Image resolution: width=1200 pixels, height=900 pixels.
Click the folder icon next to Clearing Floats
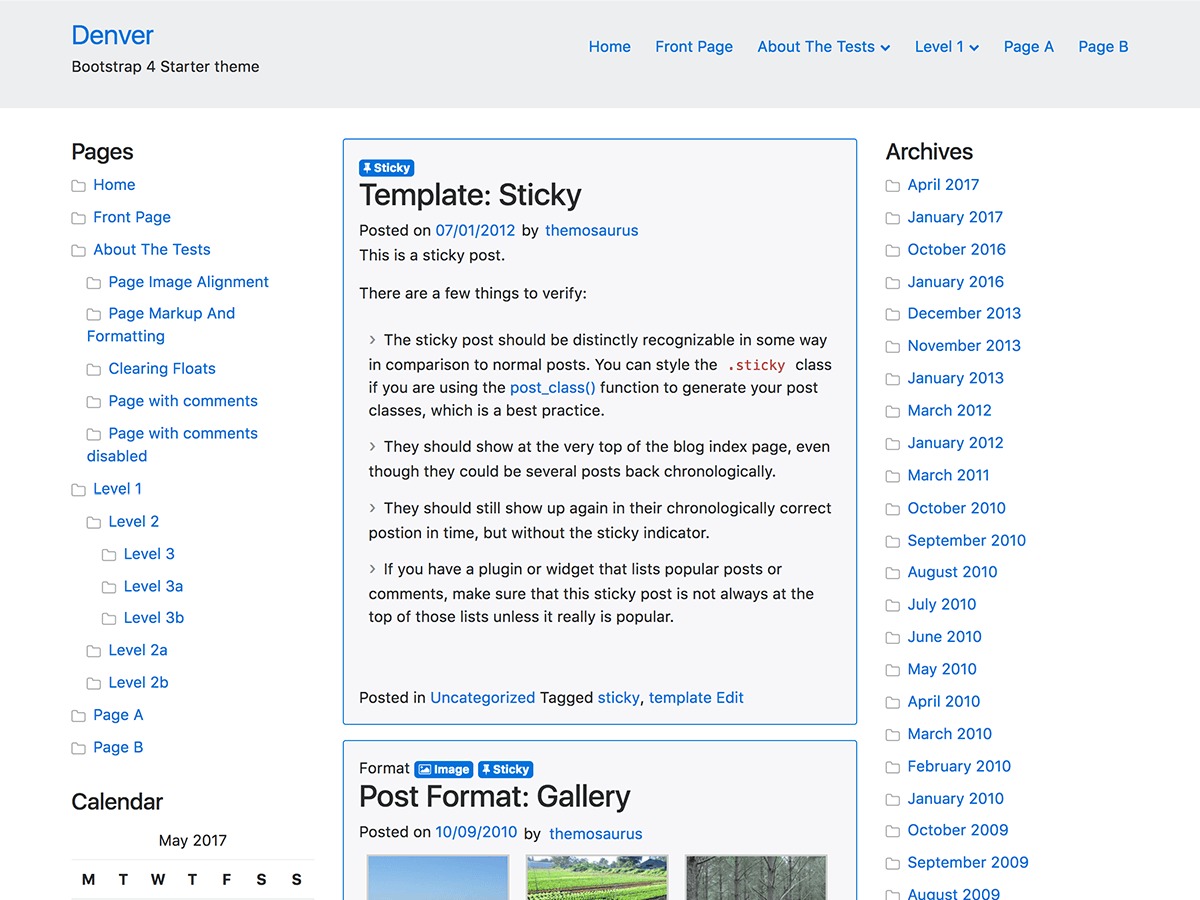94,369
